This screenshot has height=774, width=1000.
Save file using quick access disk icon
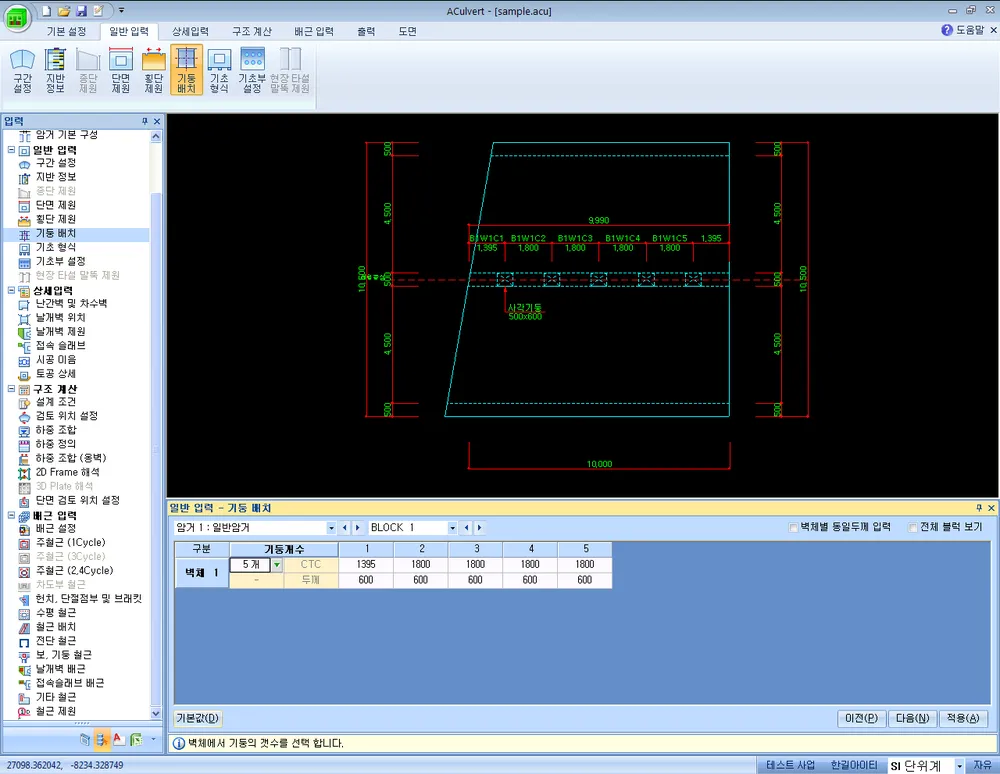[x=81, y=11]
